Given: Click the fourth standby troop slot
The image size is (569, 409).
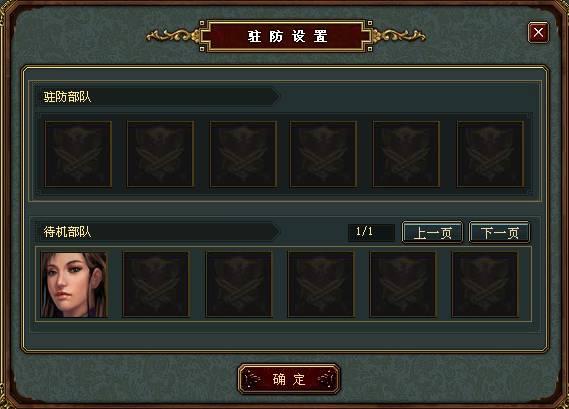Looking at the screenshot, I should [321, 285].
